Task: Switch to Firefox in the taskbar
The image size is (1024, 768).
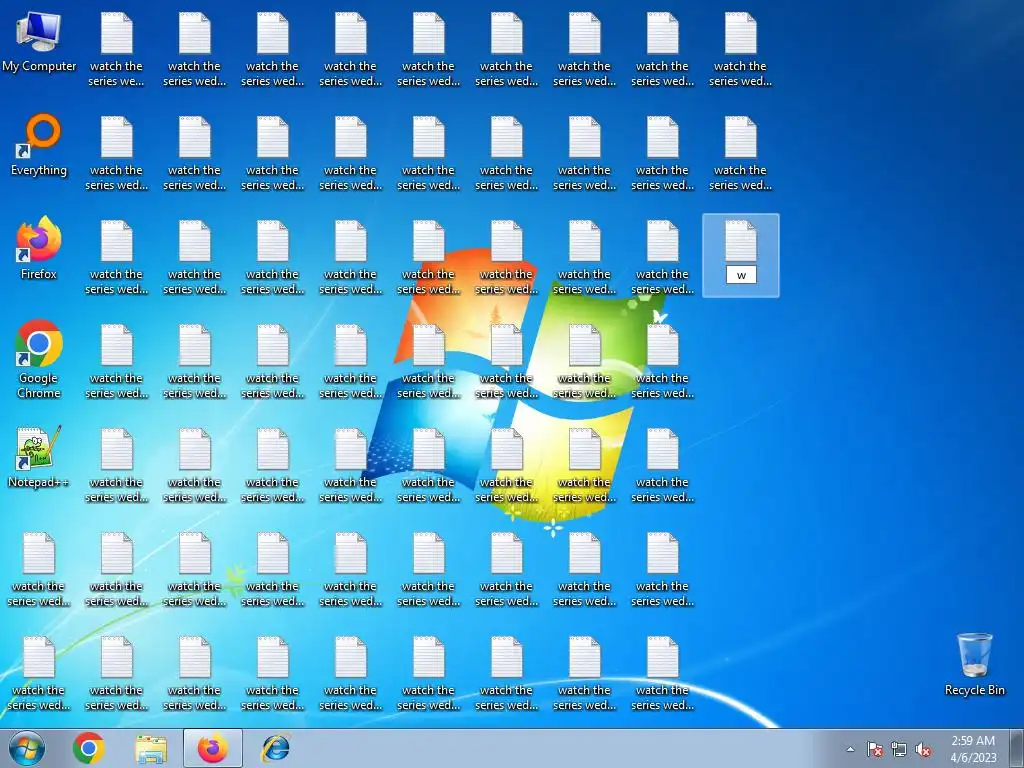Action: pos(213,748)
